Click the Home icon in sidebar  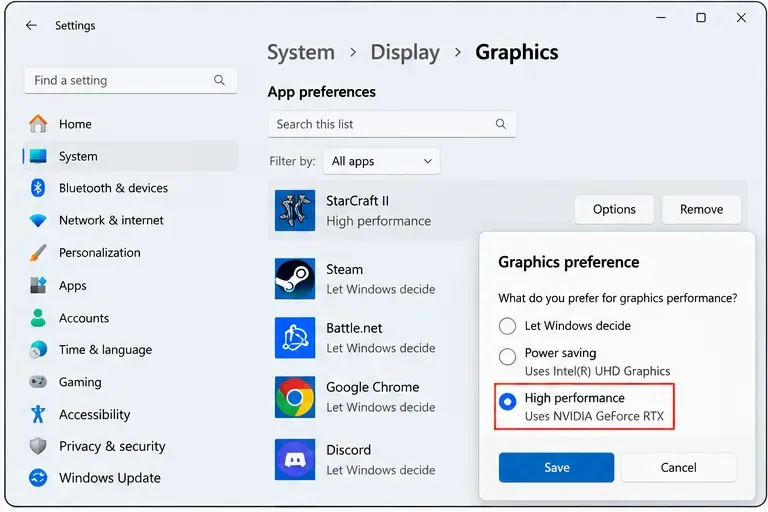click(38, 123)
